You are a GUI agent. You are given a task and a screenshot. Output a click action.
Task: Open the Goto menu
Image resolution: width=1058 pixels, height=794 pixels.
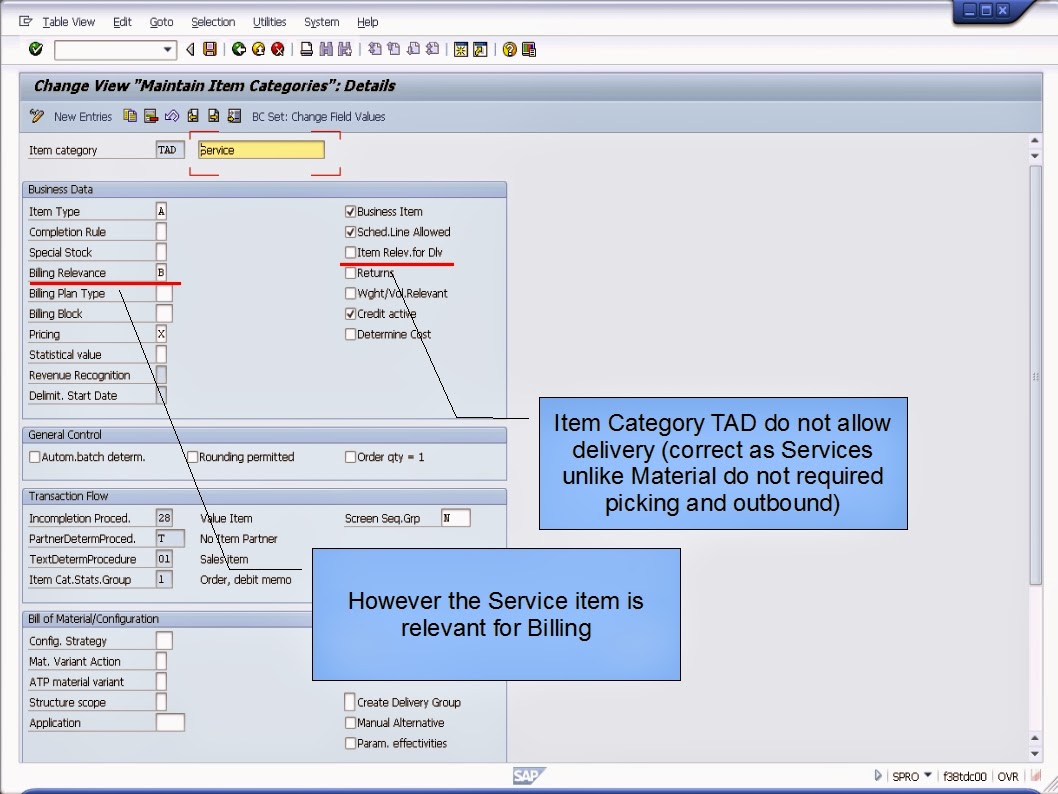coord(161,22)
